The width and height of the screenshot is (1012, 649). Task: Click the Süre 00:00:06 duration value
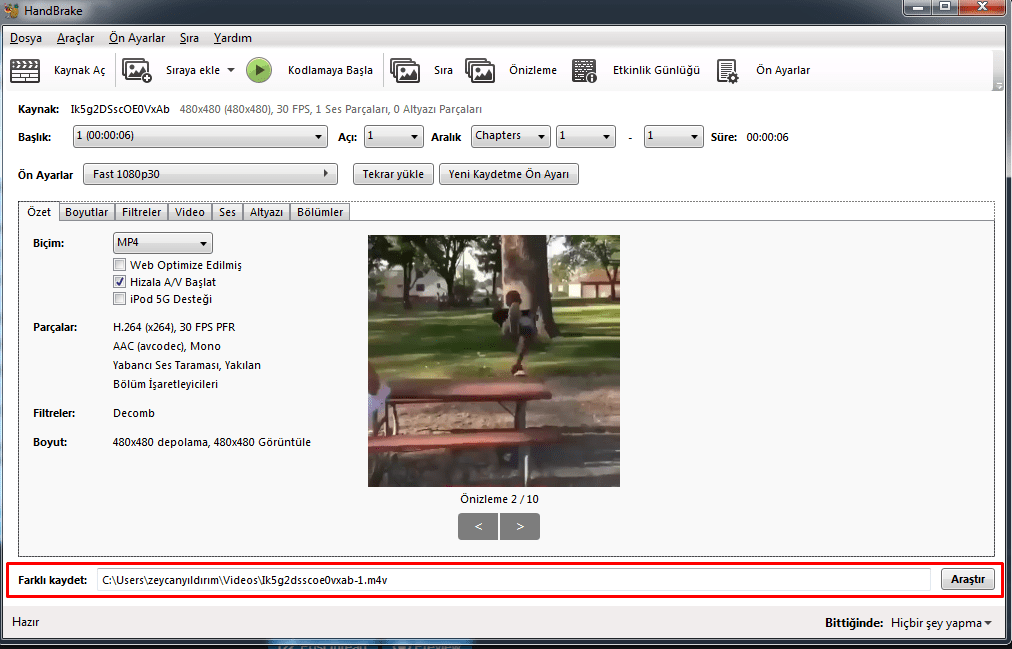[767, 137]
